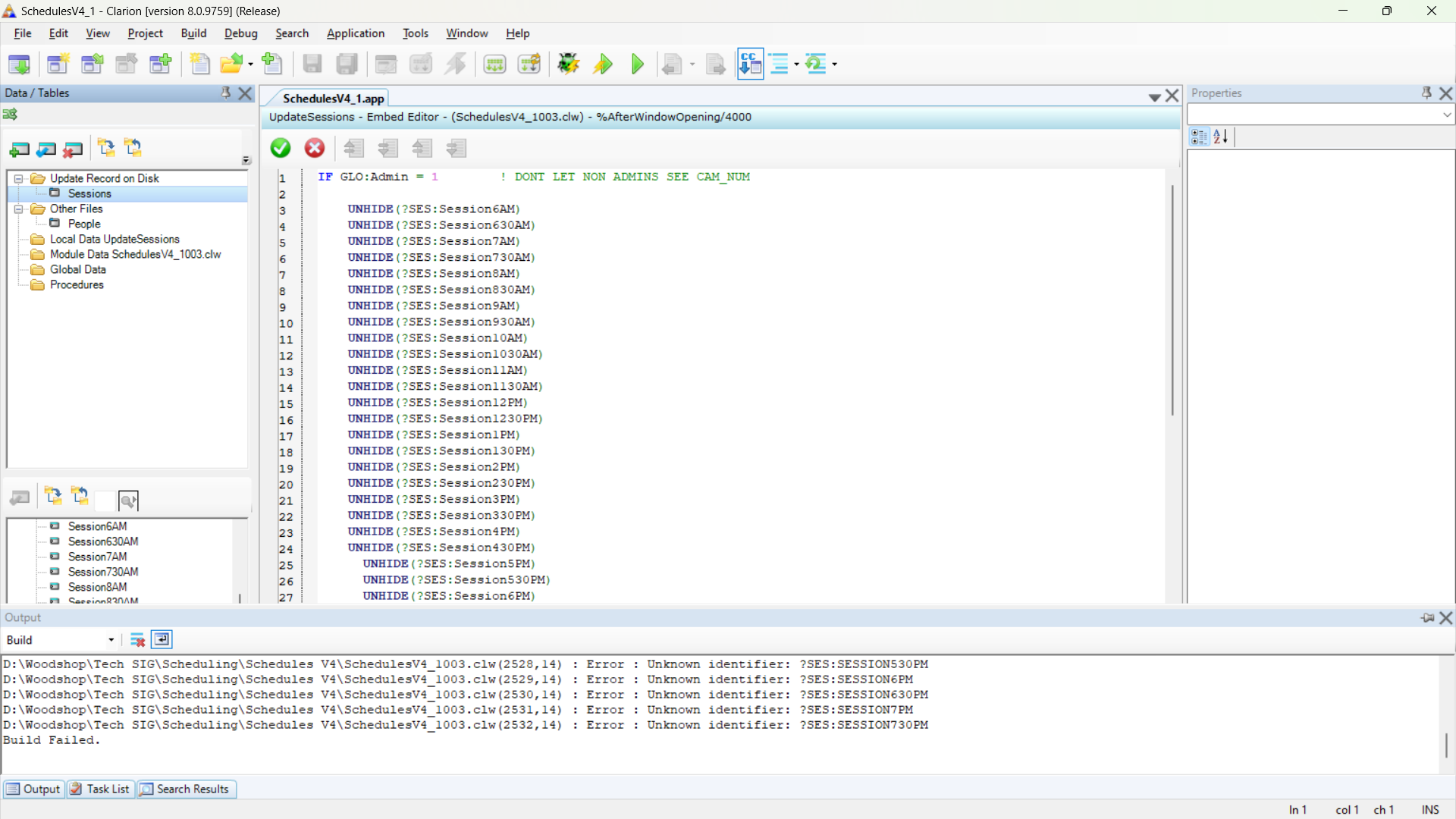This screenshot has width=1456, height=819.
Task: Open the Debug menu
Action: click(240, 33)
